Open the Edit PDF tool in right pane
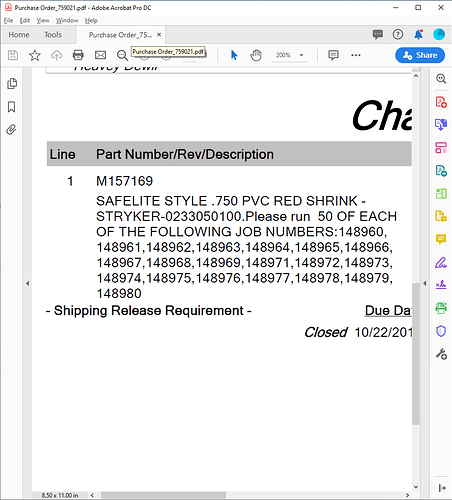Viewport: 452px width, 500px height. pyautogui.click(x=441, y=148)
